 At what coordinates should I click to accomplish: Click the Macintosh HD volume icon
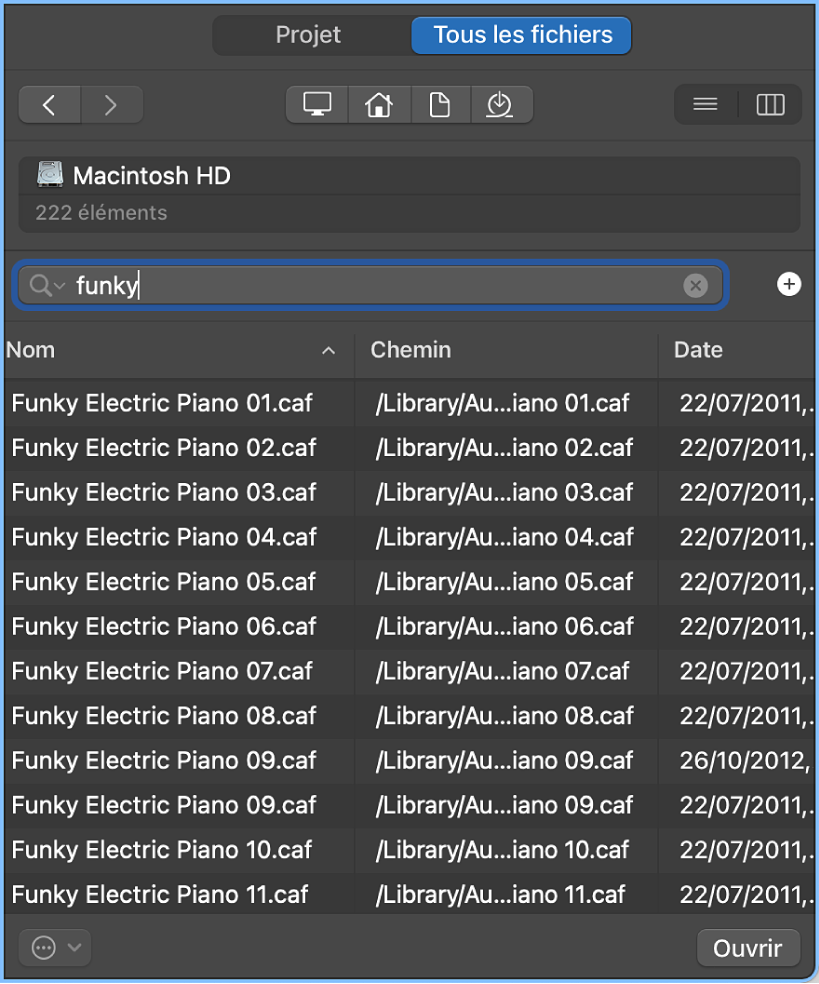coord(50,174)
